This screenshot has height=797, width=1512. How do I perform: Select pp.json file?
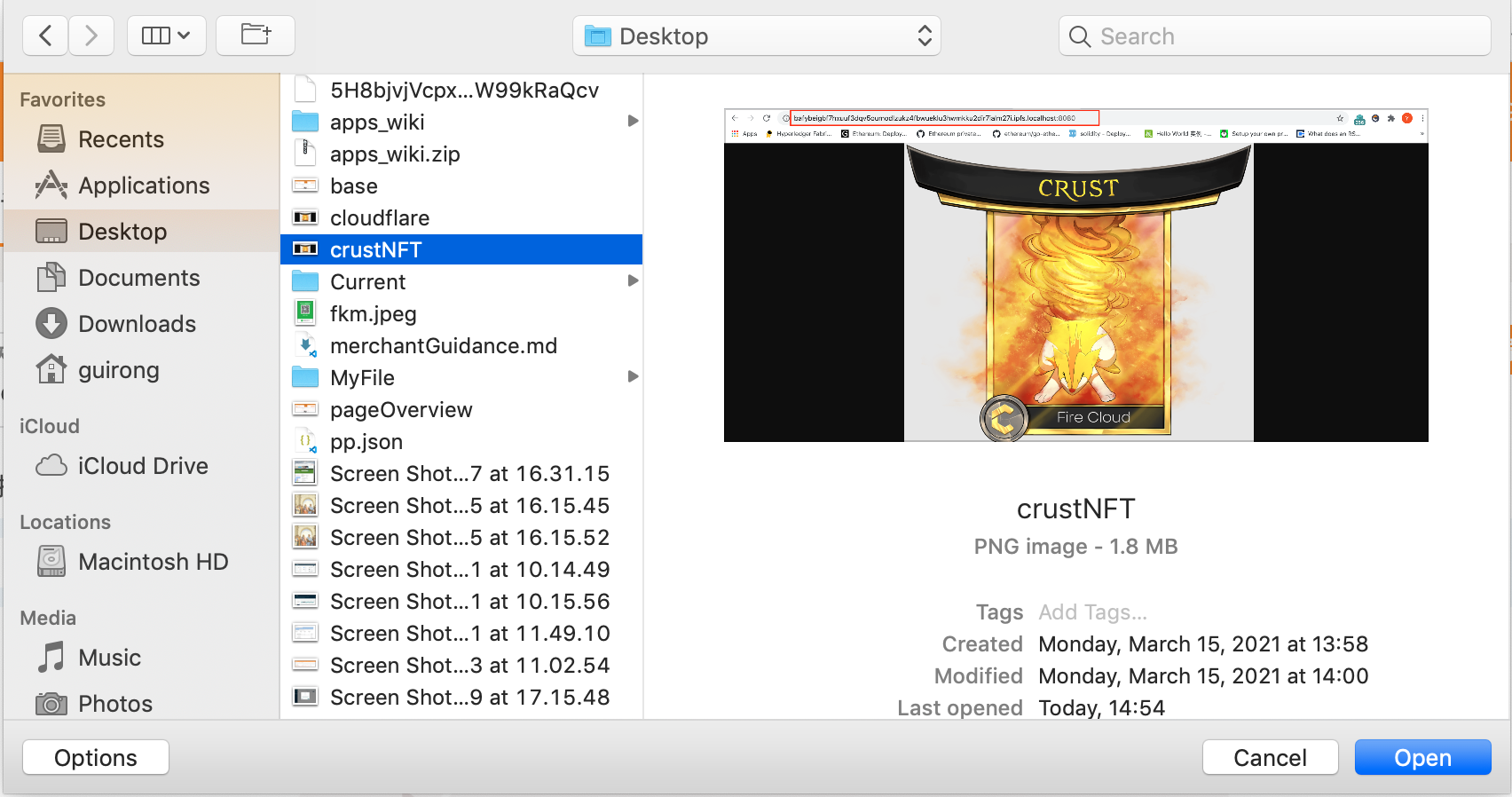[461, 442]
